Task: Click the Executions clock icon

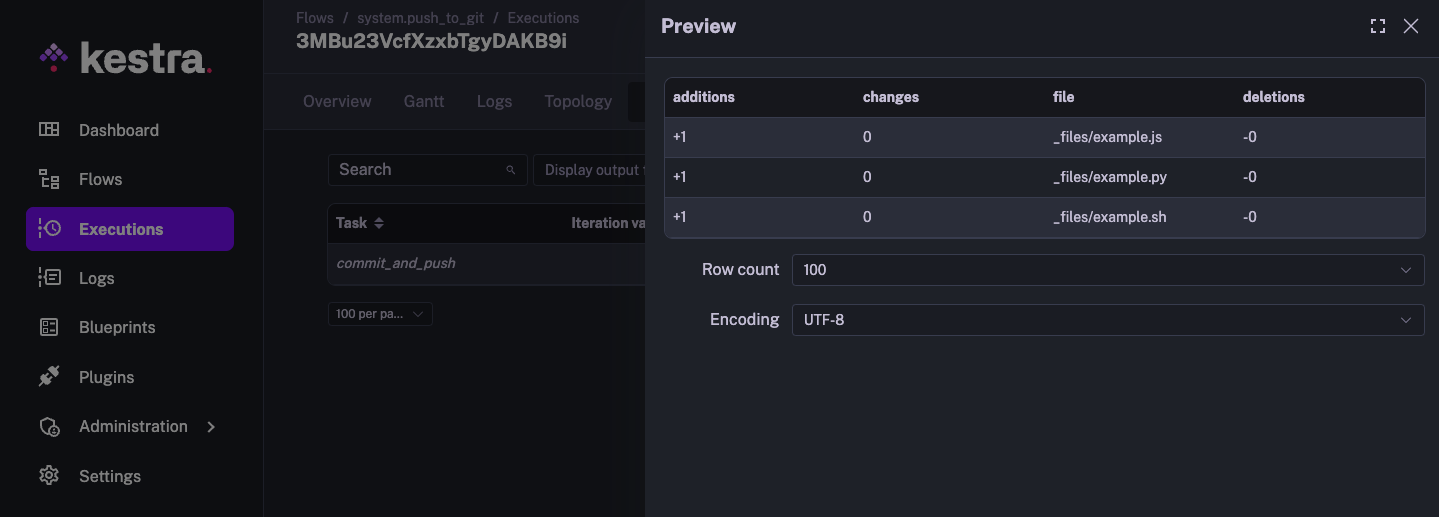Action: [x=49, y=229]
